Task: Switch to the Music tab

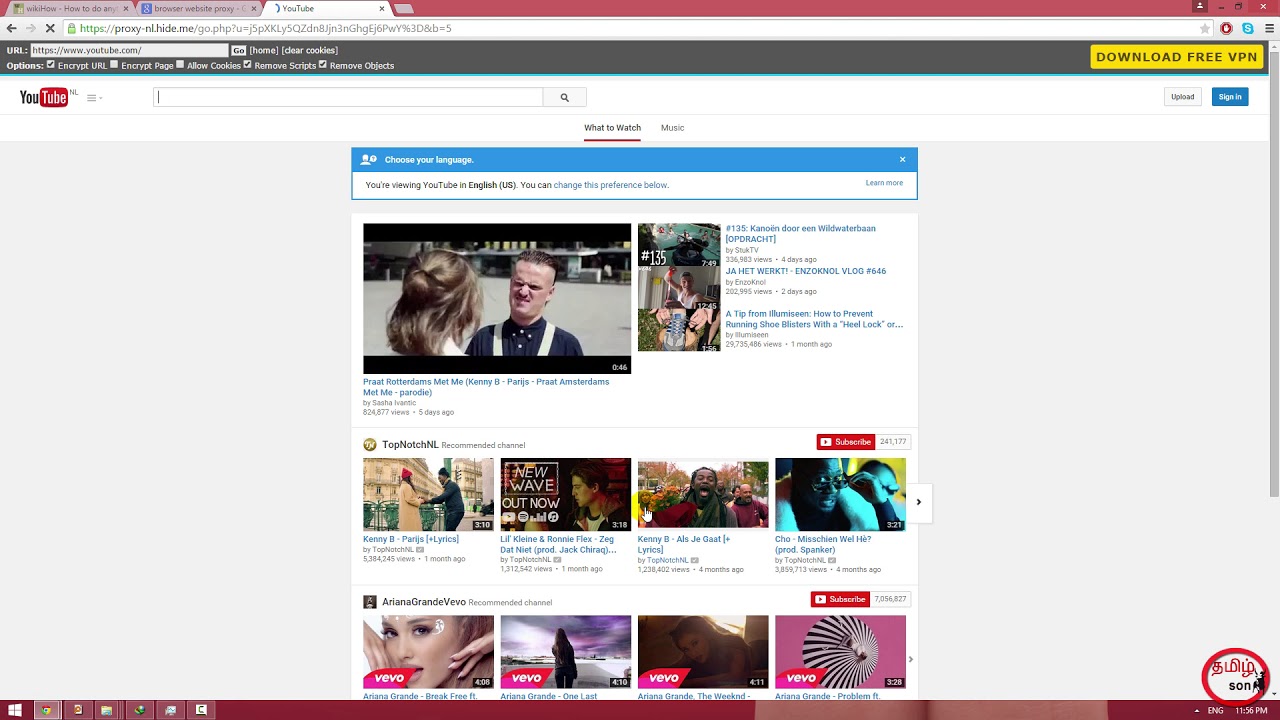Action: (672, 128)
